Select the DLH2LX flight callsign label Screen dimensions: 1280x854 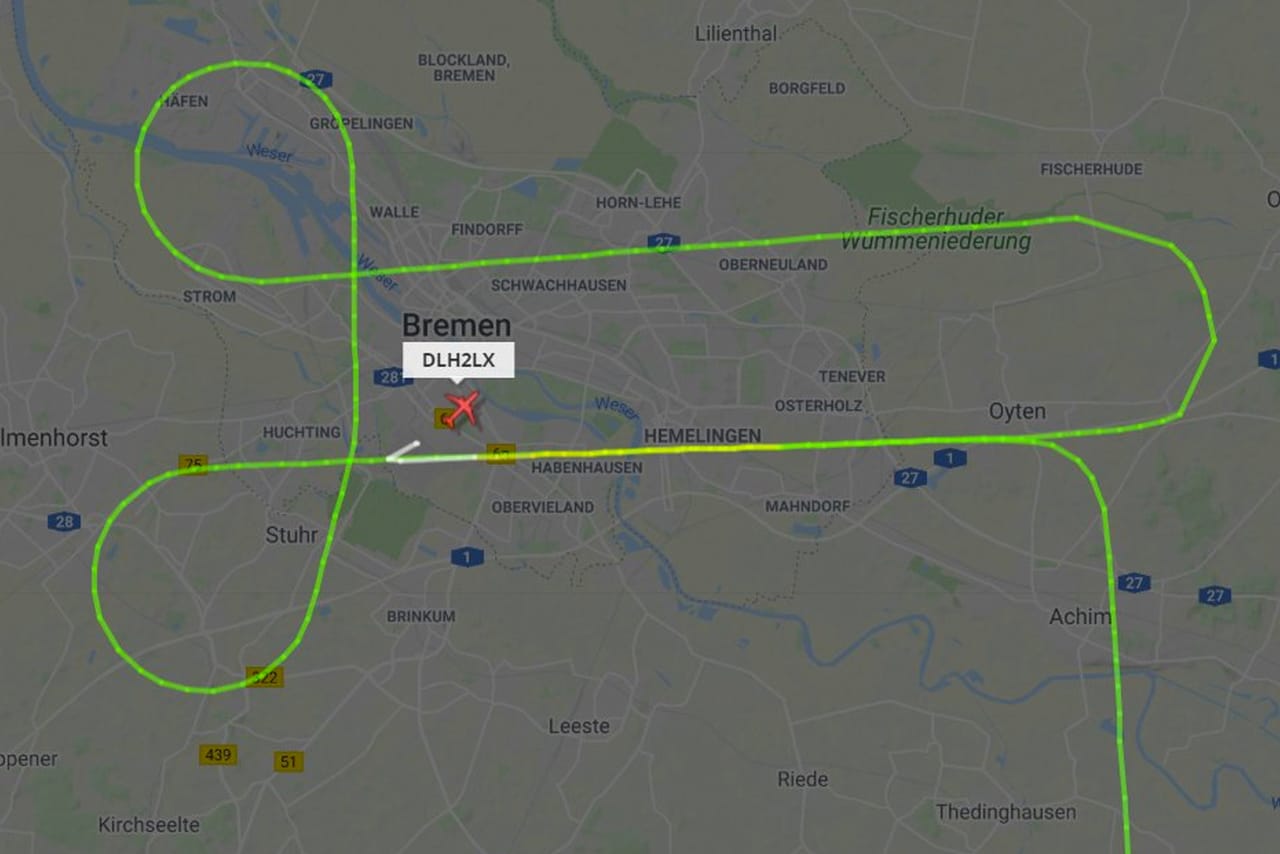pos(458,360)
